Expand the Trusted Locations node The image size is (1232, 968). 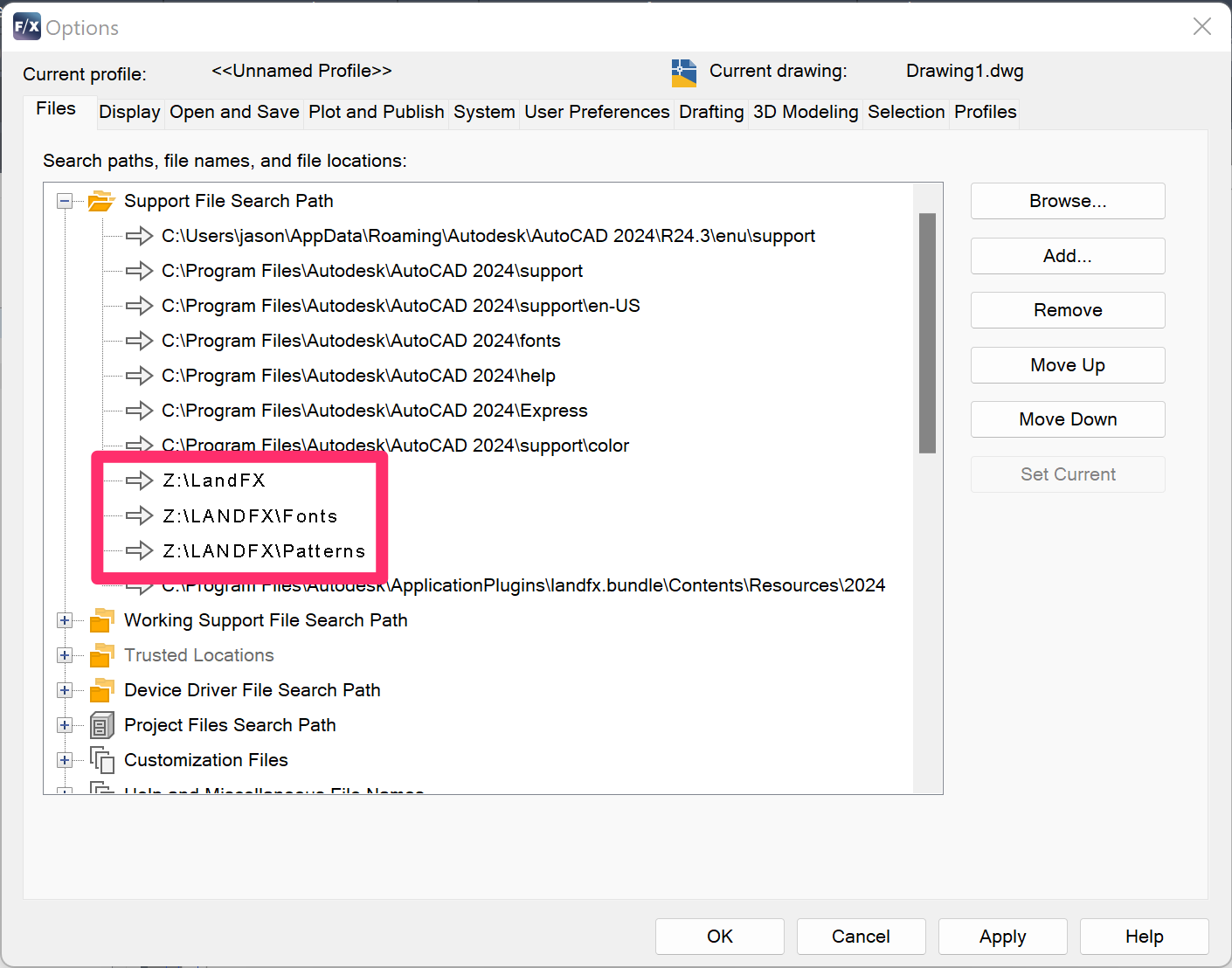[x=65, y=655]
